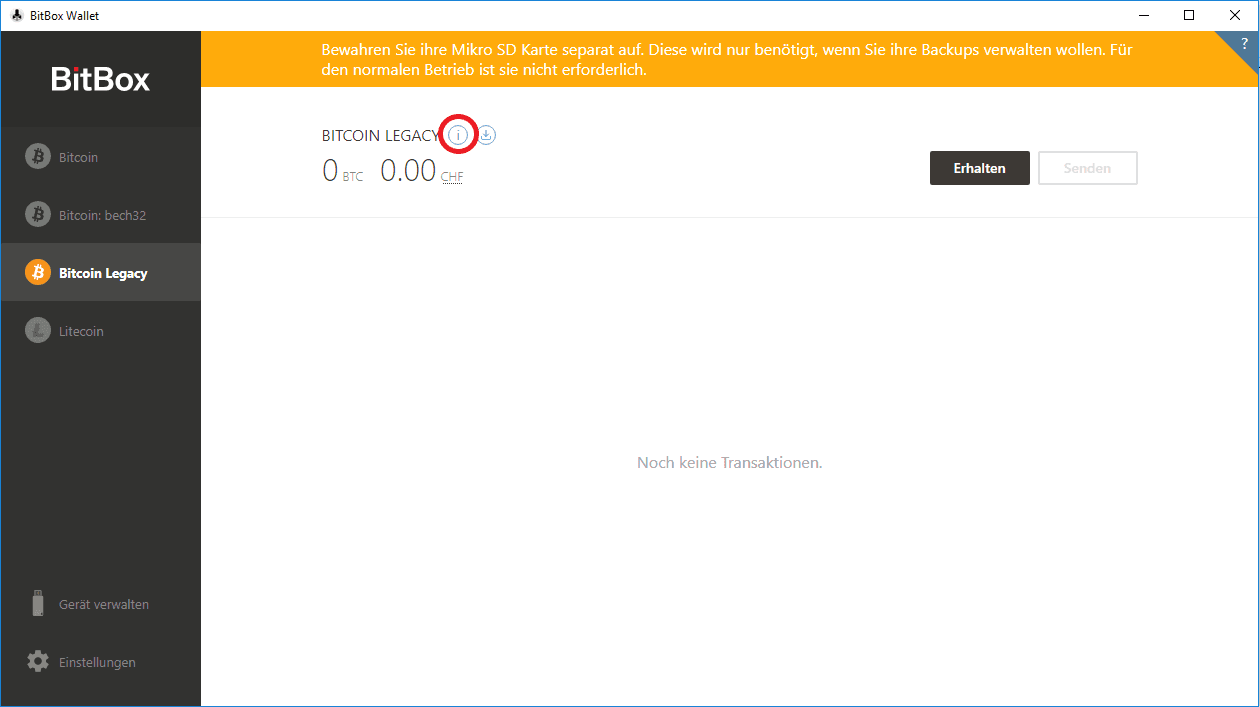Click the Einstellungen gear icon
1260x707 pixels.
click(x=37, y=661)
